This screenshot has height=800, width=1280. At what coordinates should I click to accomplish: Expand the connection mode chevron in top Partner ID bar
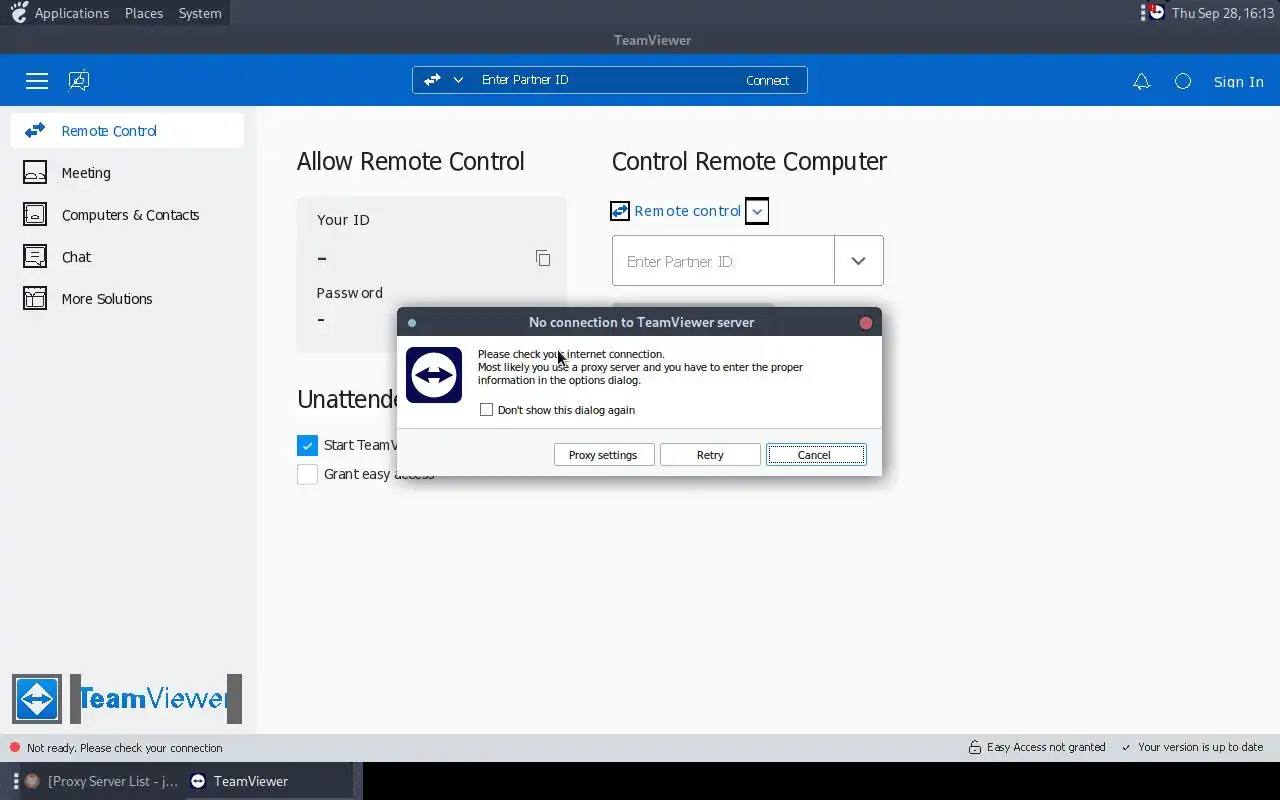(x=458, y=80)
